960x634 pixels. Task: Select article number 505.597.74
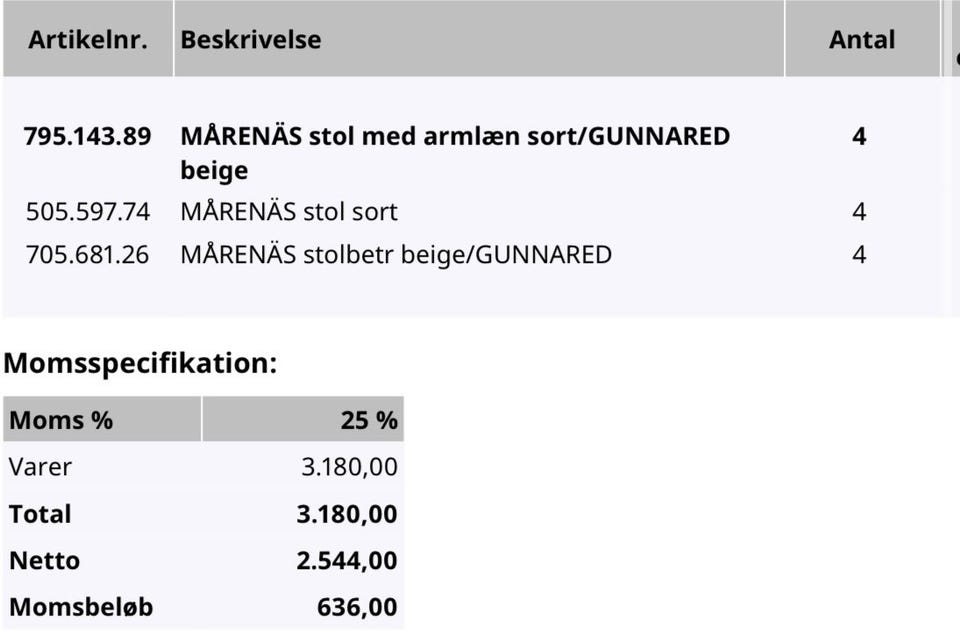pyautogui.click(x=88, y=212)
